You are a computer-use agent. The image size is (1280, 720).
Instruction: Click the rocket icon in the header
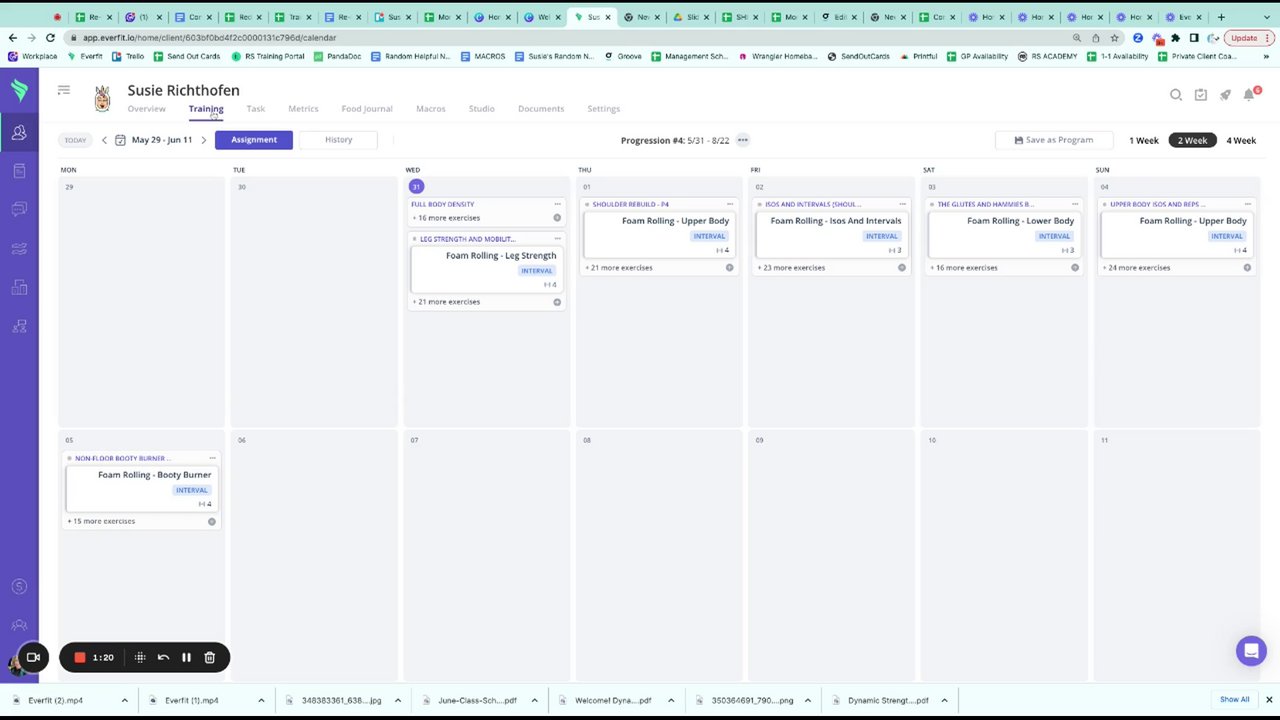click(x=1225, y=95)
